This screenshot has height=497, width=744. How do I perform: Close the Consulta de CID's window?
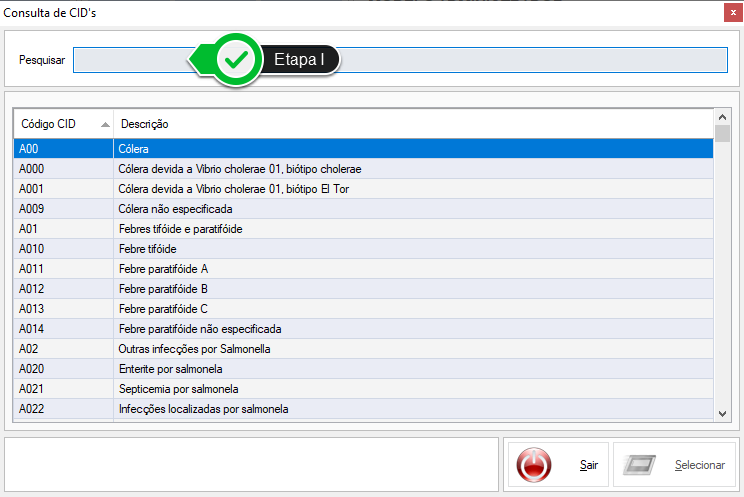(x=730, y=13)
